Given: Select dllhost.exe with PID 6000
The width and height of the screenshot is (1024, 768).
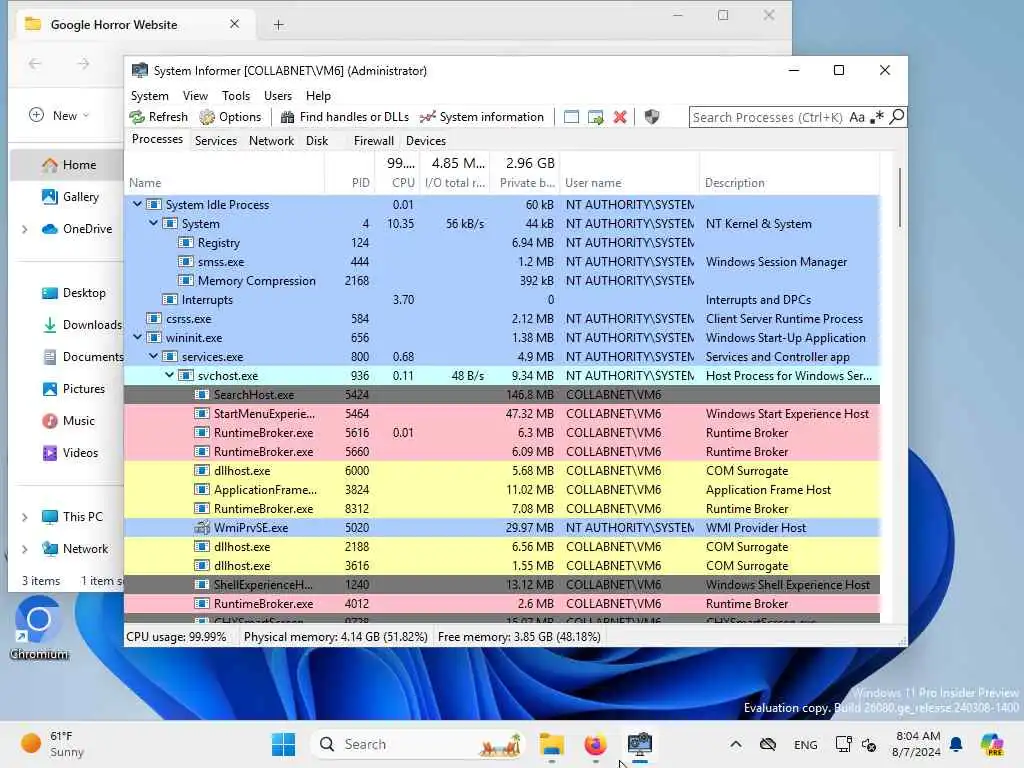Looking at the screenshot, I should tap(502, 471).
